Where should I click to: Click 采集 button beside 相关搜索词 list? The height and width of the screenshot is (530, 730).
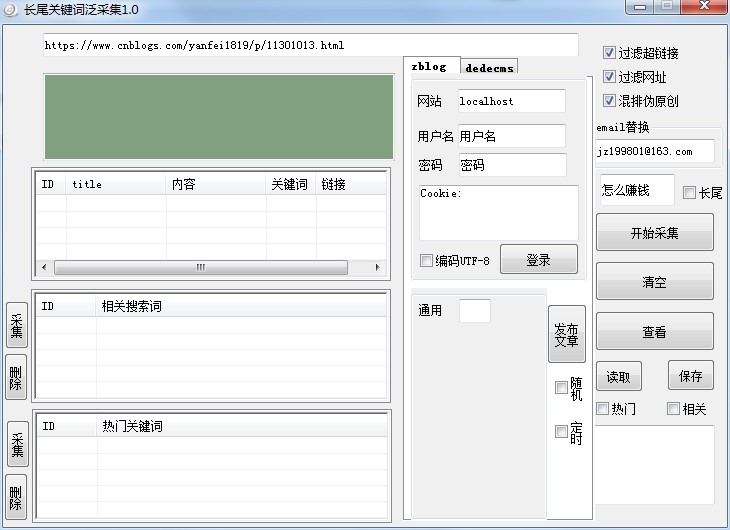(17, 325)
